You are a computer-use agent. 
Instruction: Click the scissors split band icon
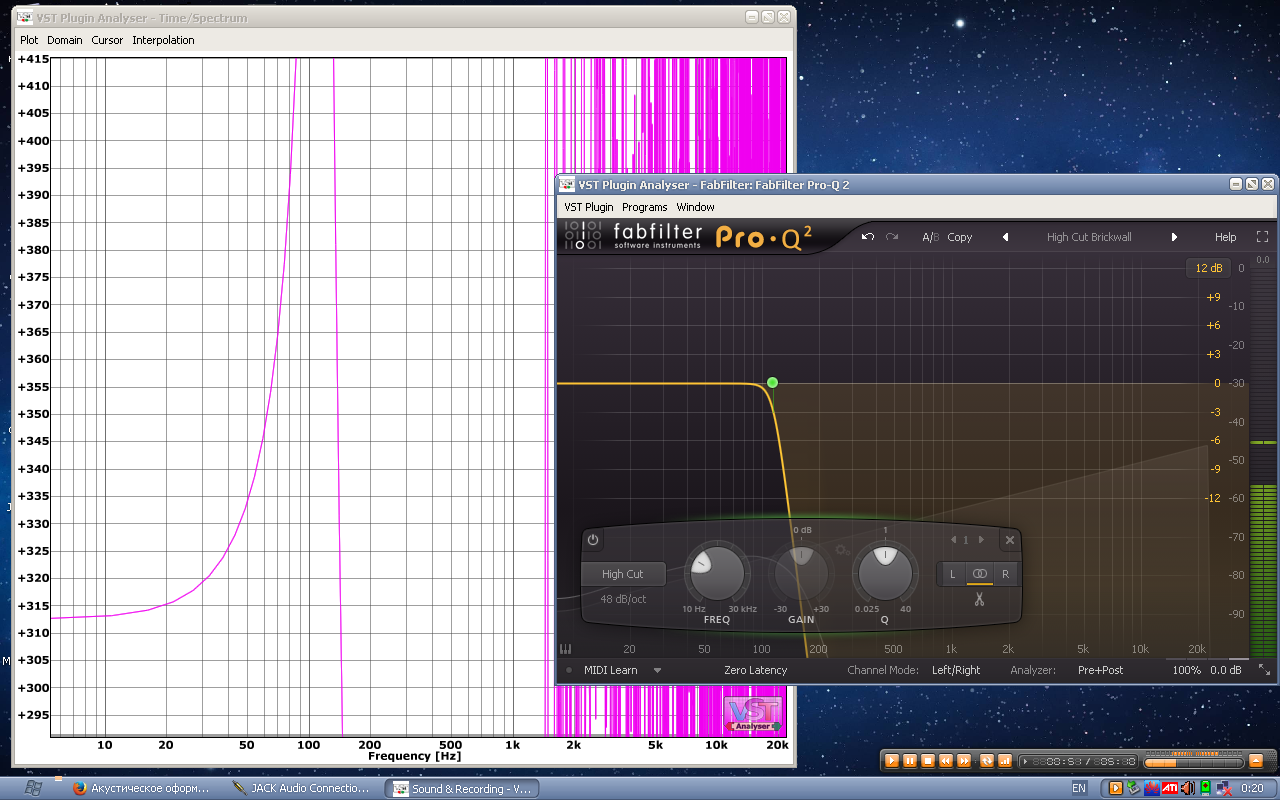(x=979, y=600)
